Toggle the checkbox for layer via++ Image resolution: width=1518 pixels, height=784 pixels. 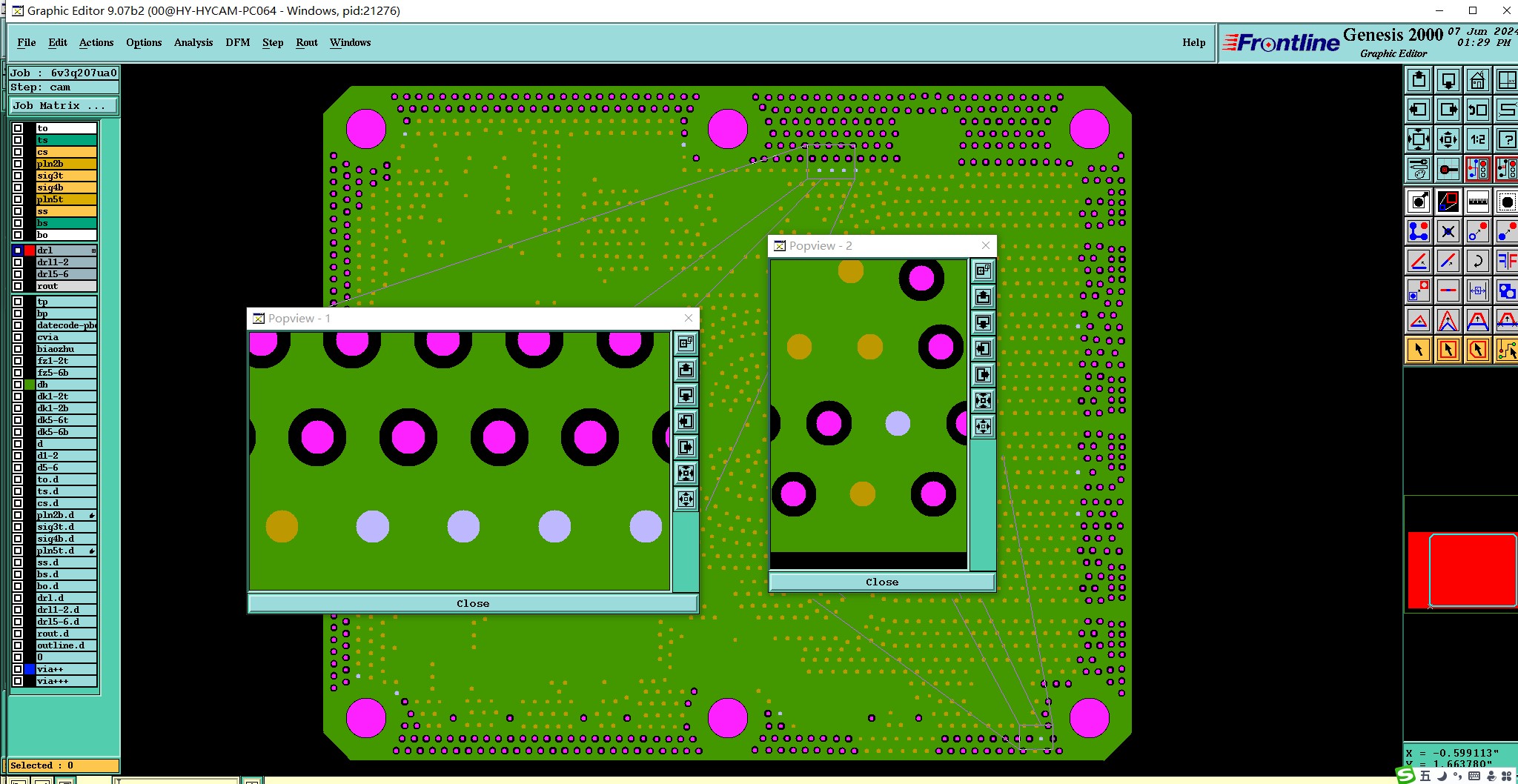click(18, 669)
